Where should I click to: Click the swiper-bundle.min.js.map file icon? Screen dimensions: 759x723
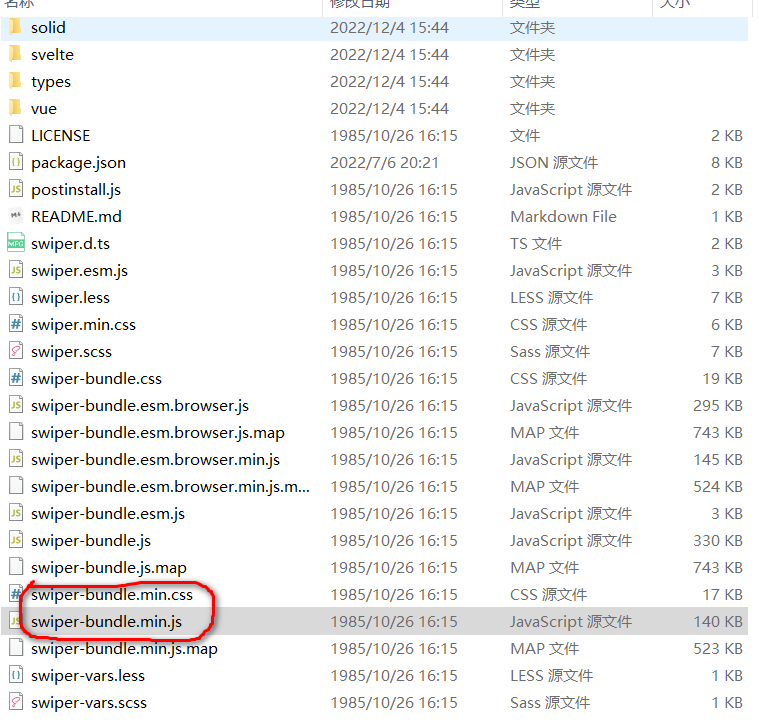pyautogui.click(x=16, y=648)
